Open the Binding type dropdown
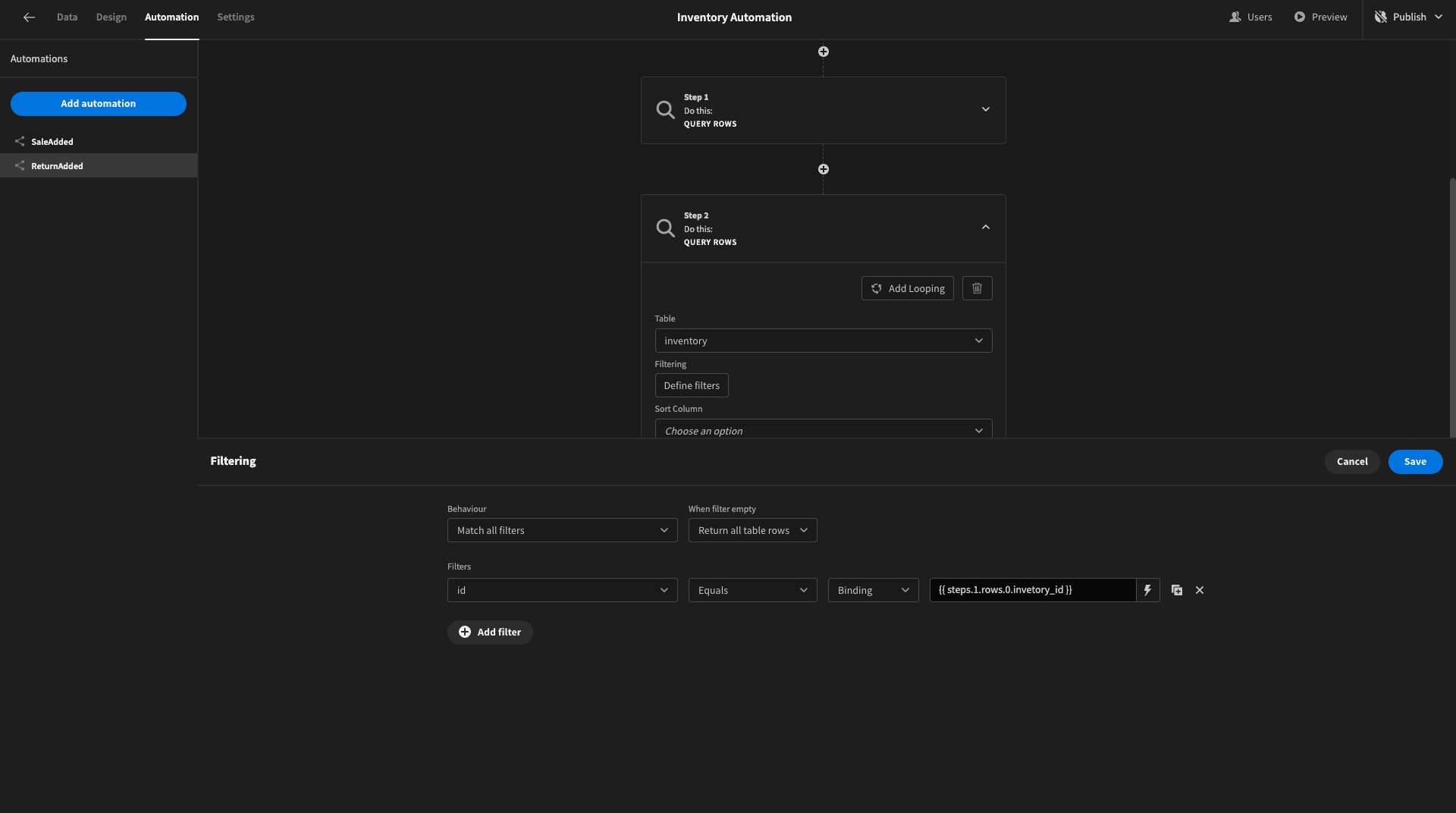 (x=873, y=590)
